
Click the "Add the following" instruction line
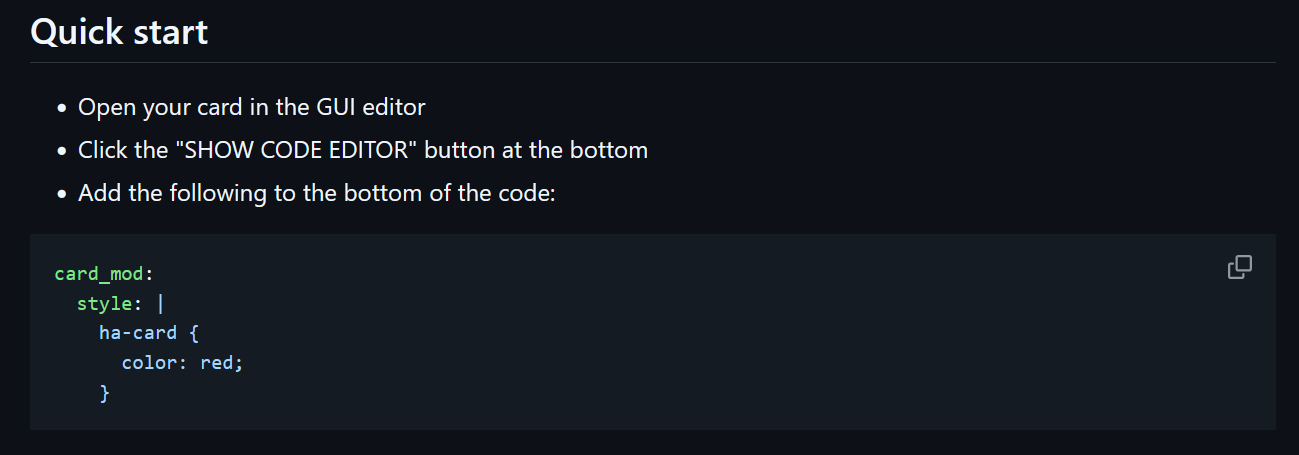click(316, 193)
